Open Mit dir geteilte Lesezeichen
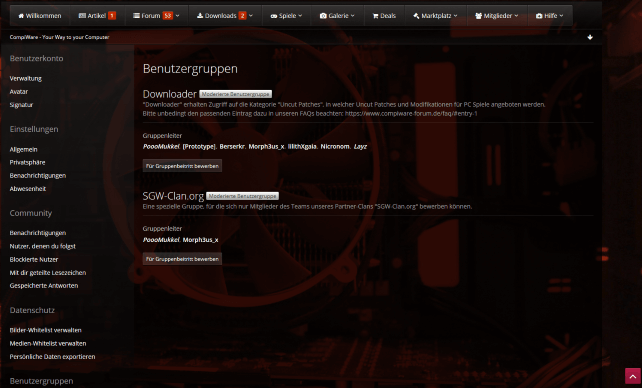The image size is (642, 388). coord(48,273)
